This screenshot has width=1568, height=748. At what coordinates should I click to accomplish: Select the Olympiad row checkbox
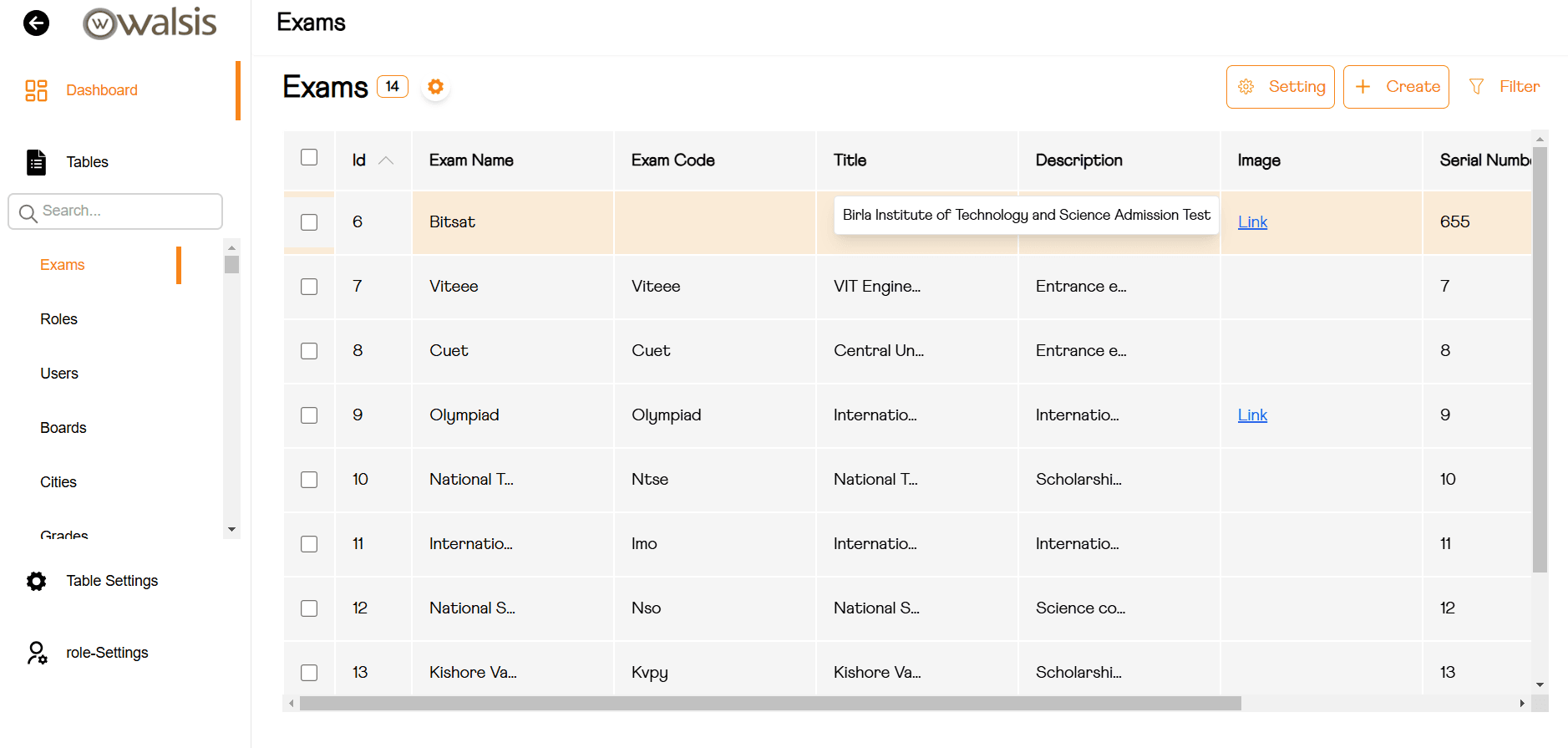(309, 415)
